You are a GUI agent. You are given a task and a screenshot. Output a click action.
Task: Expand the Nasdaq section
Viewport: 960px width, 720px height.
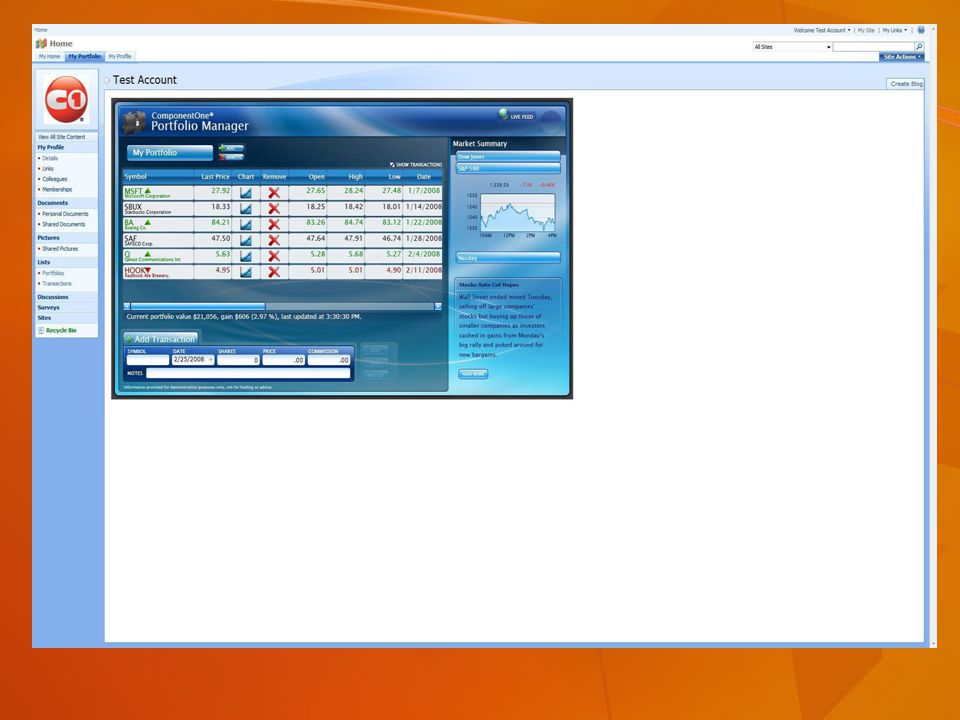pos(508,258)
